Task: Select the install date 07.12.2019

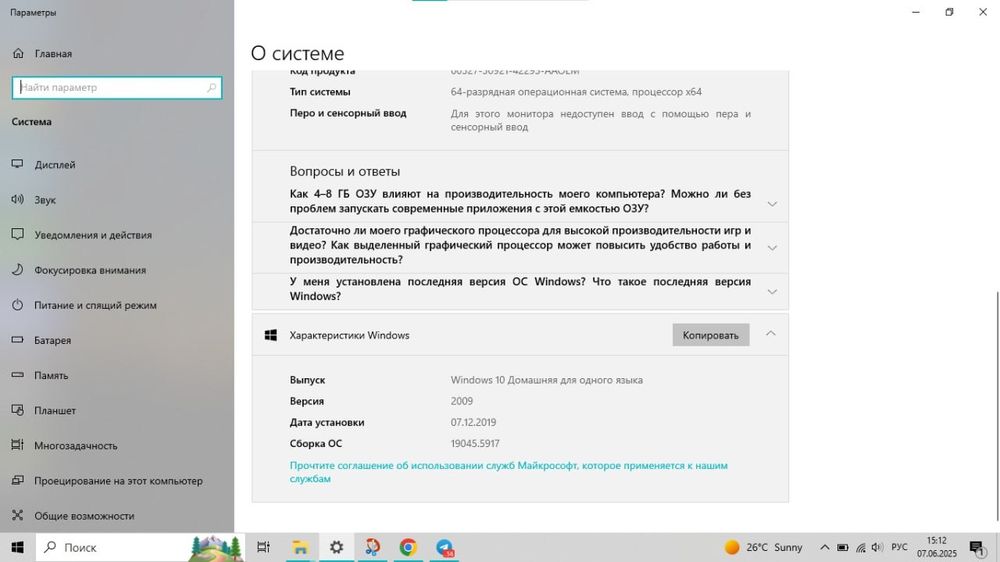Action: [x=473, y=422]
